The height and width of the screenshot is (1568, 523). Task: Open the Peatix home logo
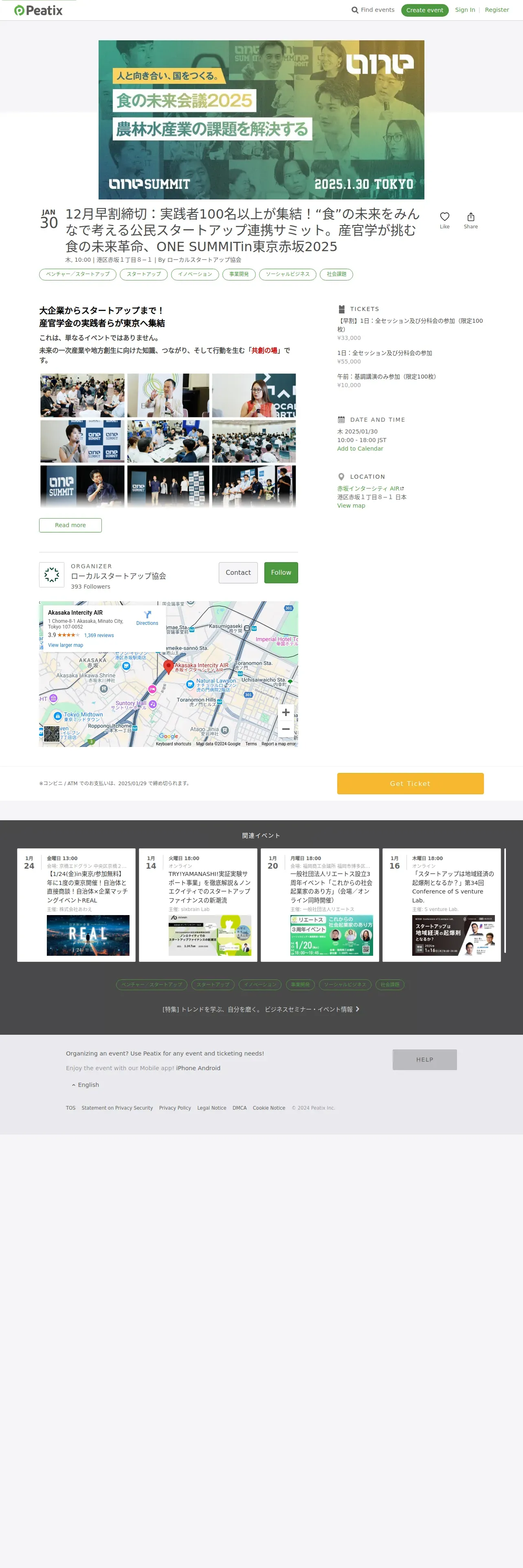point(38,10)
